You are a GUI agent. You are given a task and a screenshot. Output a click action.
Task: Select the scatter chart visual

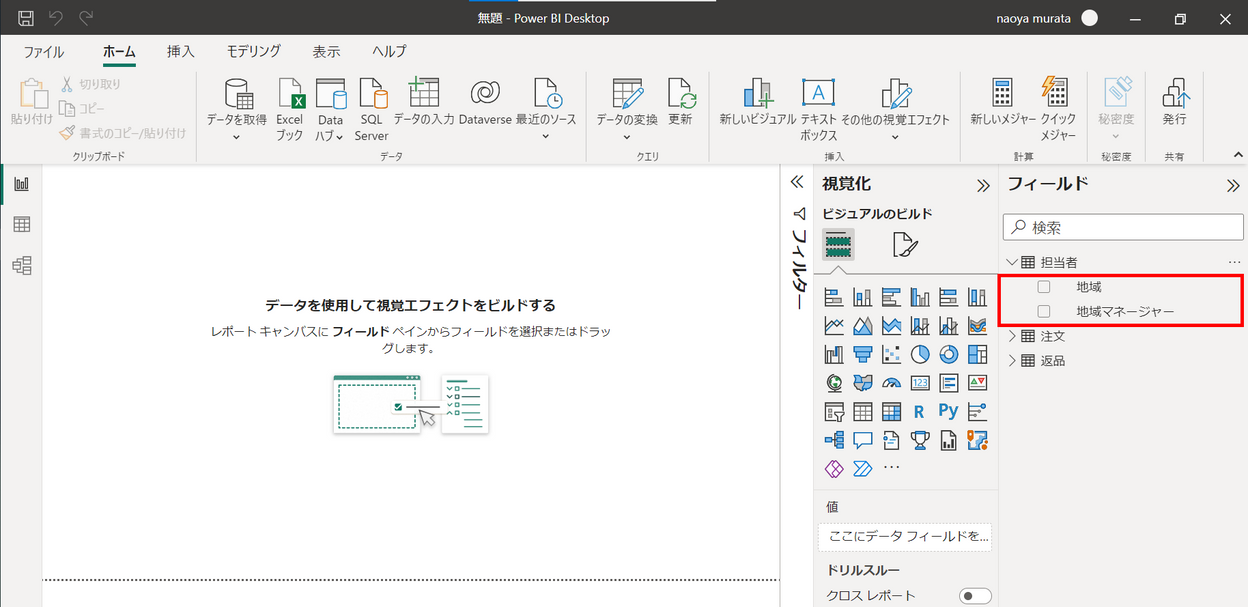pos(891,354)
